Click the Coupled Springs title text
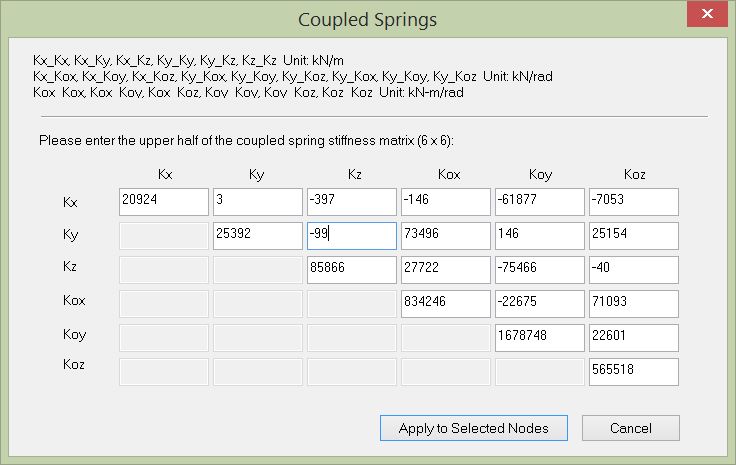 pos(368,20)
